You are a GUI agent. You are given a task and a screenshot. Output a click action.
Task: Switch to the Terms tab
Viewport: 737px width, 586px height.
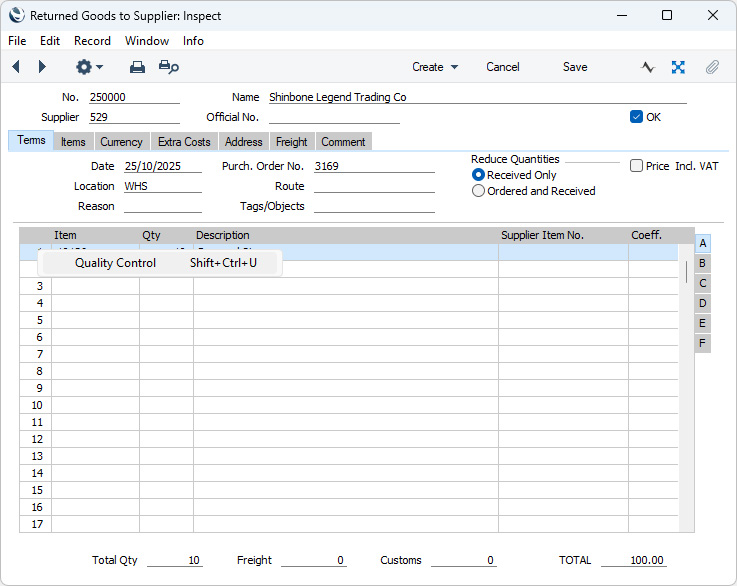pyautogui.click(x=31, y=141)
